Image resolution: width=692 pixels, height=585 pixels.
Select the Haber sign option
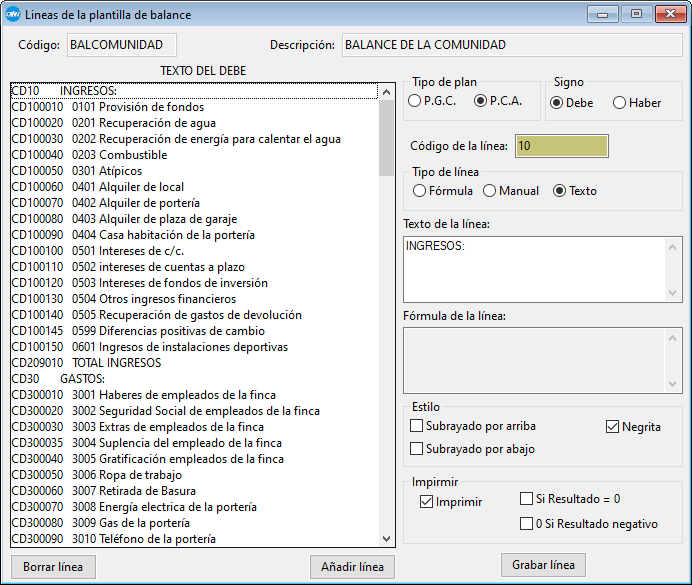click(620, 103)
